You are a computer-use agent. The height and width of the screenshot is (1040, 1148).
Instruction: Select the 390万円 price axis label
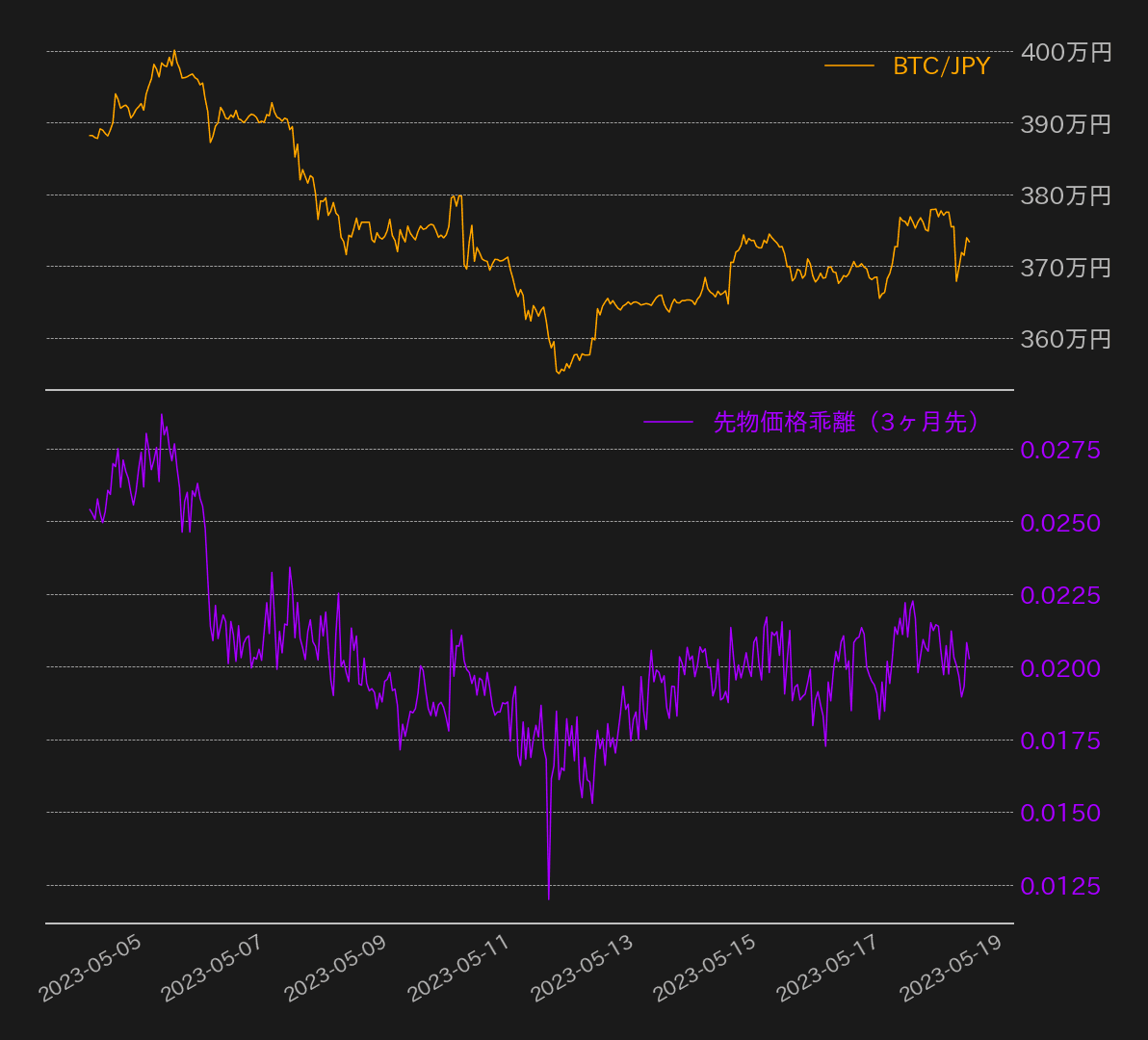1065,124
